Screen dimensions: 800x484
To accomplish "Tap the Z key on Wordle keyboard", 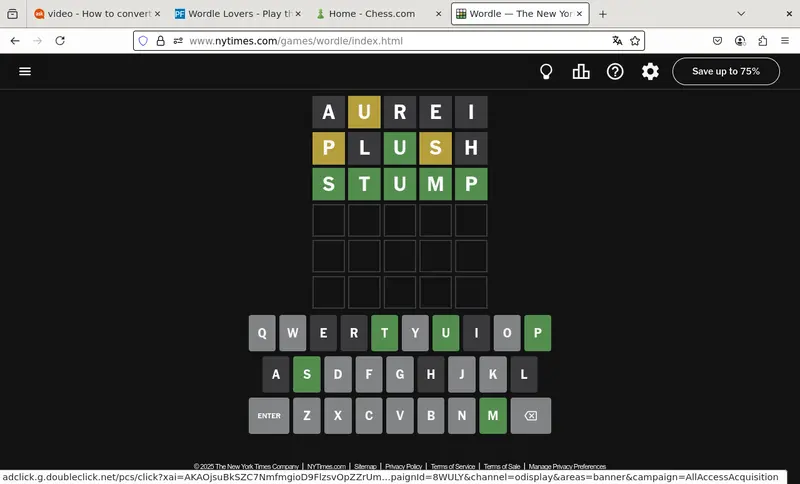I will pyautogui.click(x=307, y=416).
